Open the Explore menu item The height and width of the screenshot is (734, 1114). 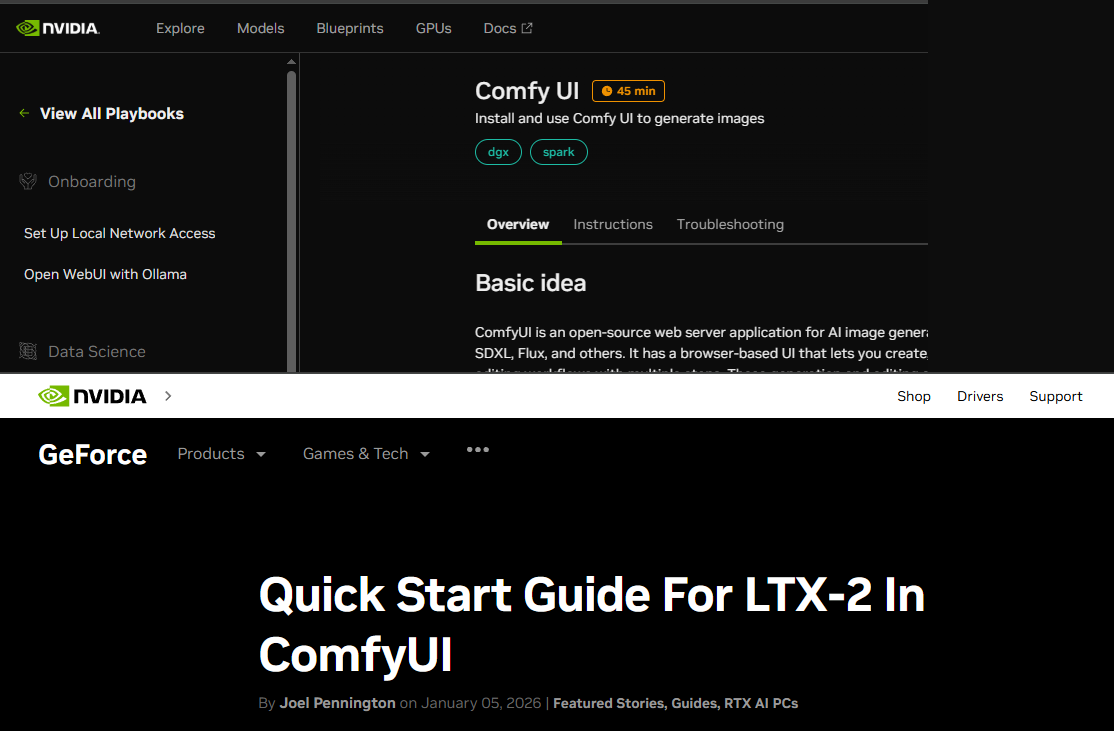[x=180, y=28]
